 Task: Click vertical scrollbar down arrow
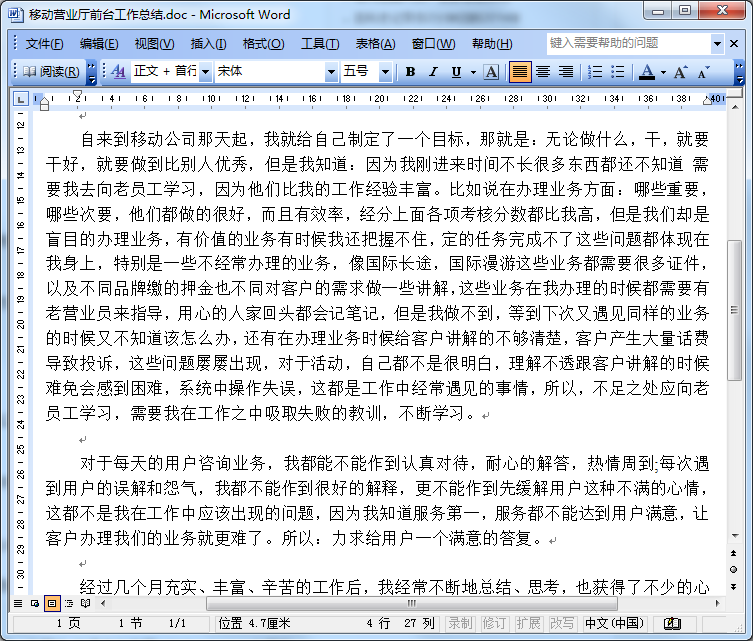(x=735, y=536)
